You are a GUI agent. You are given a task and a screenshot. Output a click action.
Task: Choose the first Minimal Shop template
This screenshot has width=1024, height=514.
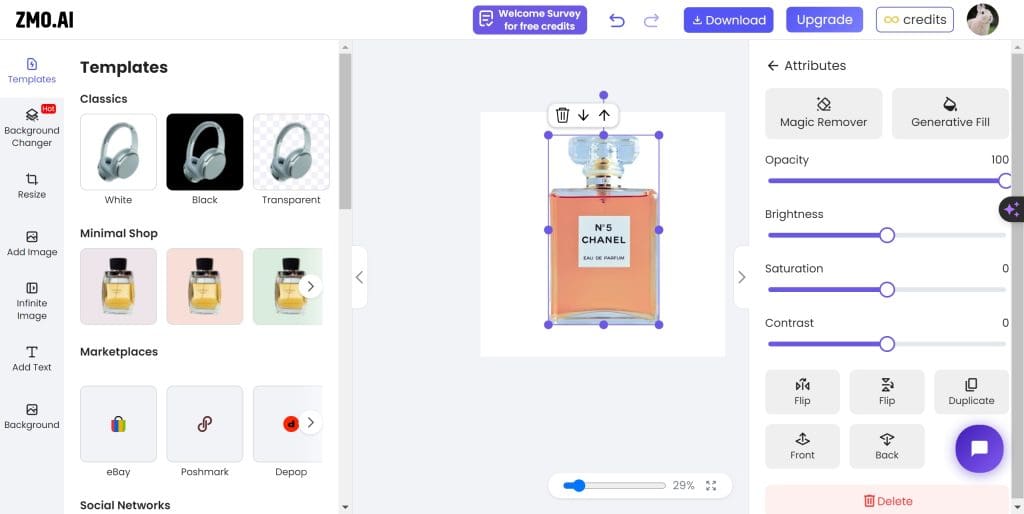(118, 286)
